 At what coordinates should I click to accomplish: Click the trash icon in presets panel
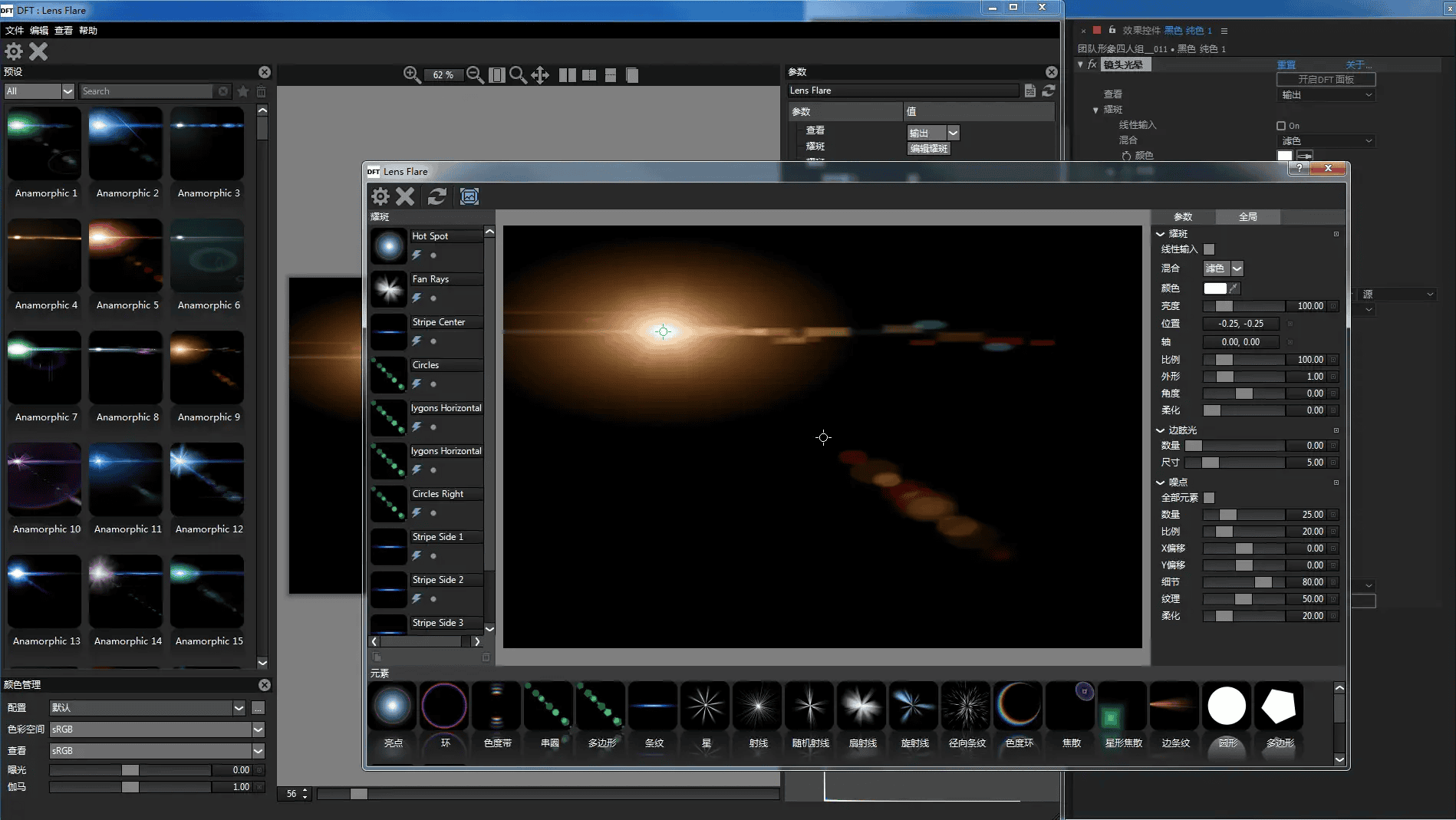[261, 91]
